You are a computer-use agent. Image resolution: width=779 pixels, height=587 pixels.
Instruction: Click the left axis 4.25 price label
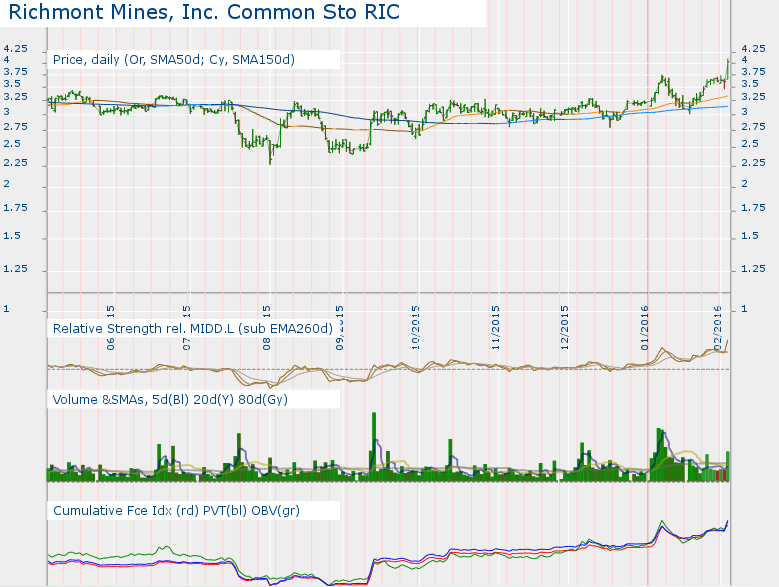(x=15, y=49)
